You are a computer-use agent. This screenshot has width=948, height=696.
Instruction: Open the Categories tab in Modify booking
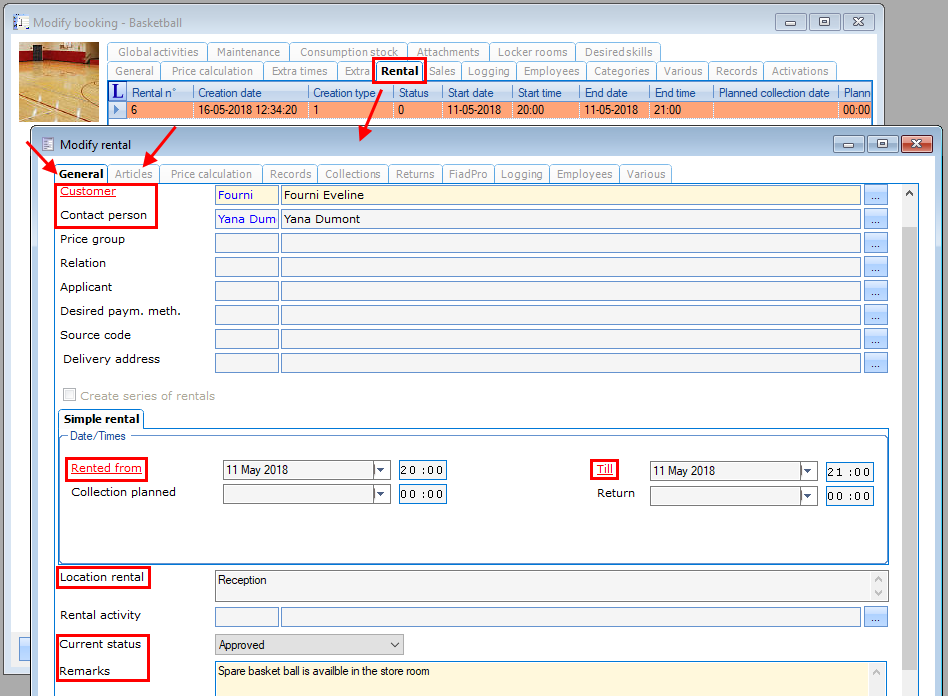coord(622,71)
